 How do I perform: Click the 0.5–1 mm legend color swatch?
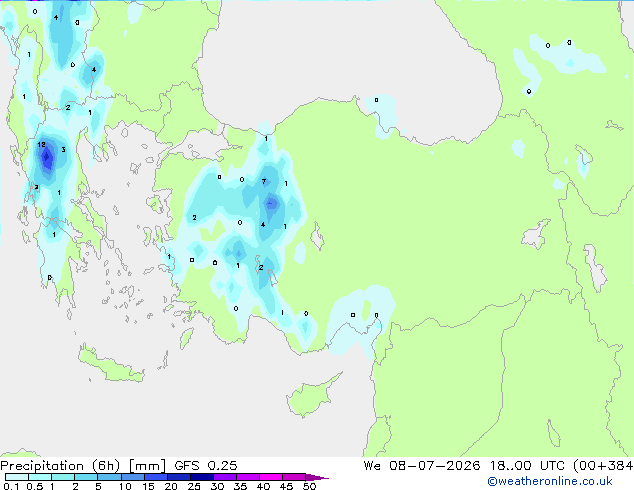pyautogui.click(x=40, y=477)
